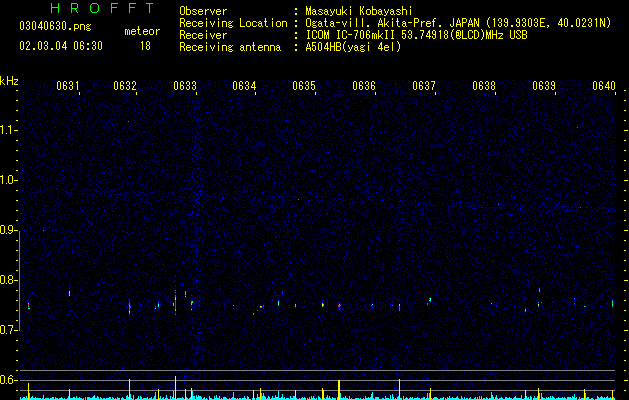This screenshot has width=629, height=400.
Task: Click the 0637 time marker
Action: 424,85
